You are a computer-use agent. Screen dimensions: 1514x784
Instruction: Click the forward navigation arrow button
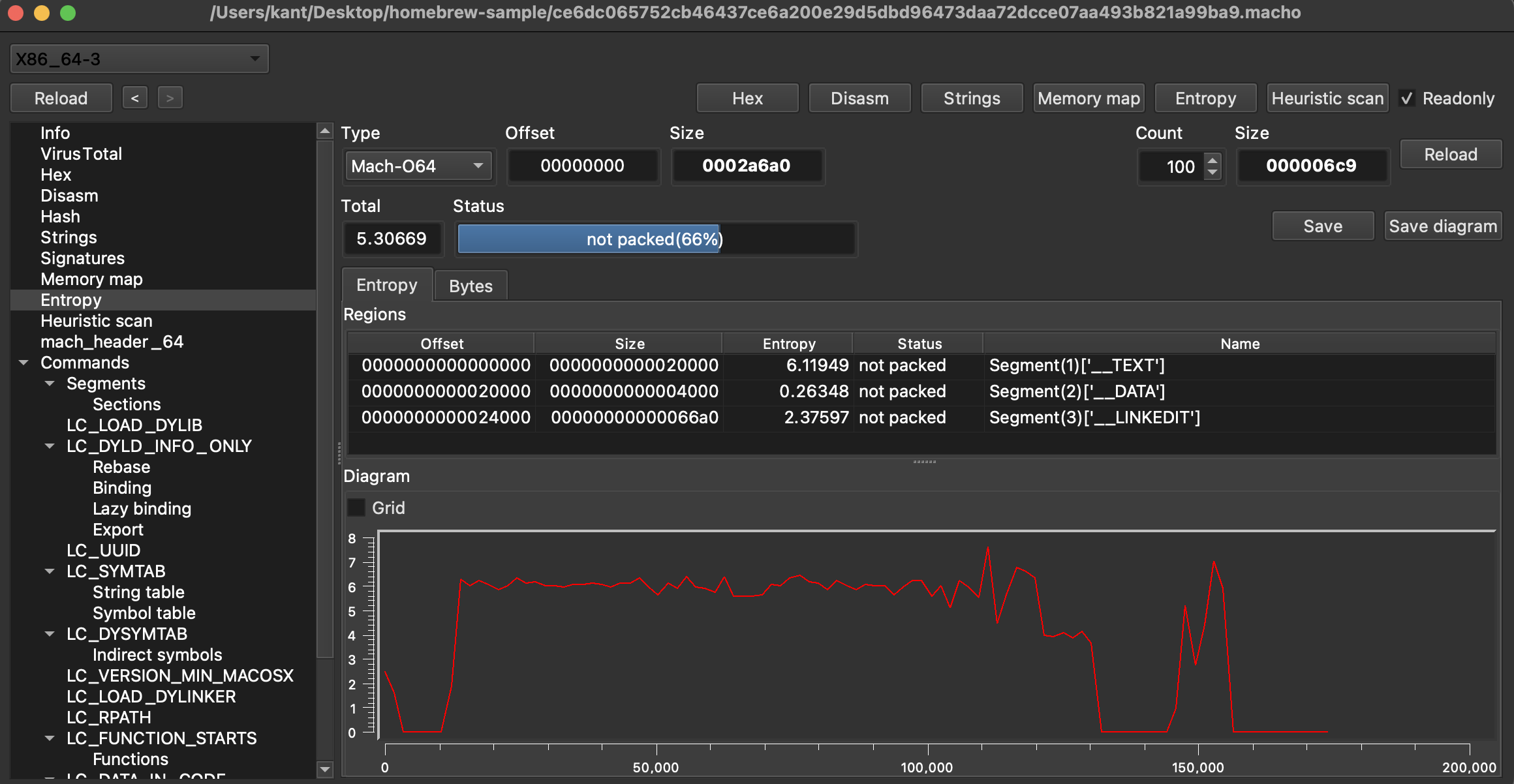coord(170,98)
